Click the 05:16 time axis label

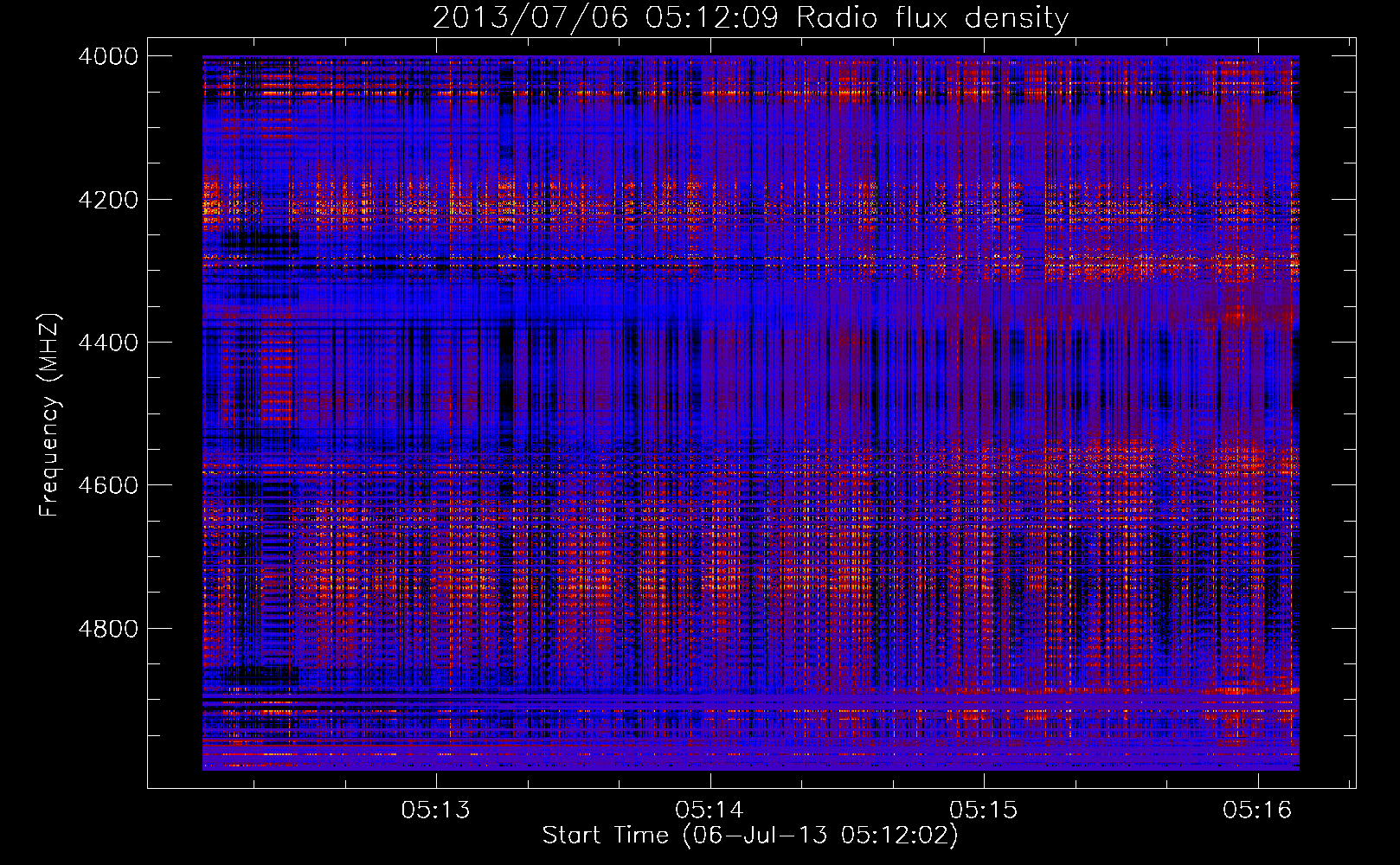click(x=1257, y=811)
